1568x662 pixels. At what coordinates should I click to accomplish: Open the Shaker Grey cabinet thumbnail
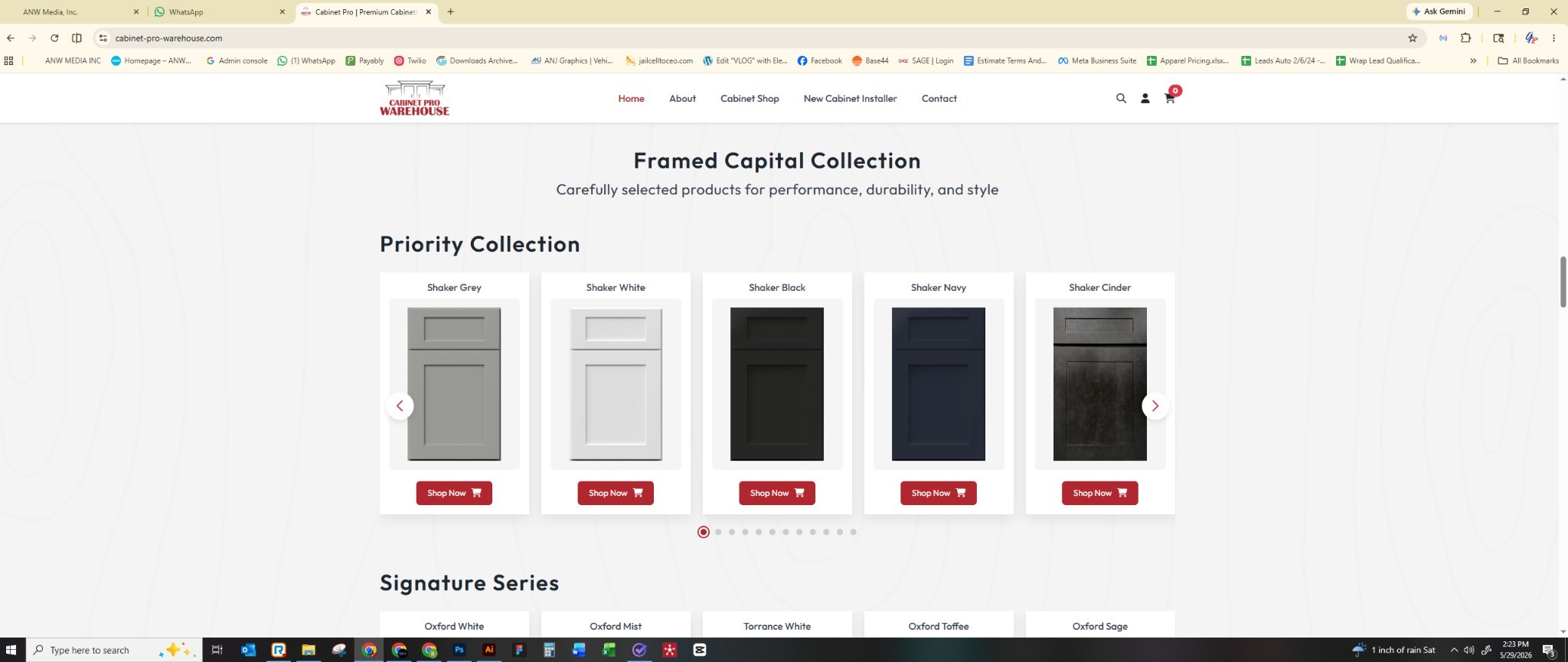coord(454,384)
